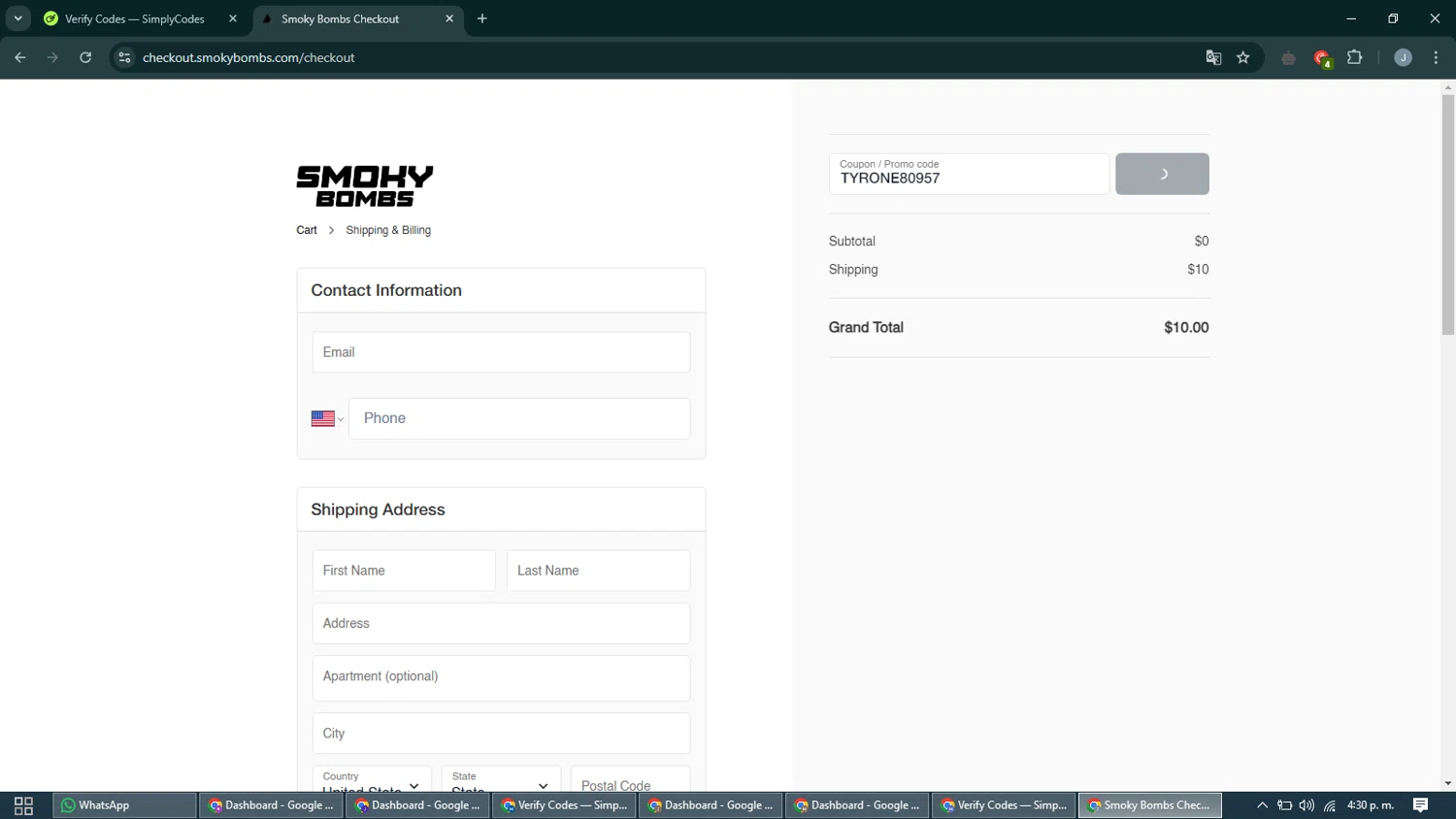The image size is (1456, 819).
Task: Click the Contact Information heading
Action: coord(386,290)
